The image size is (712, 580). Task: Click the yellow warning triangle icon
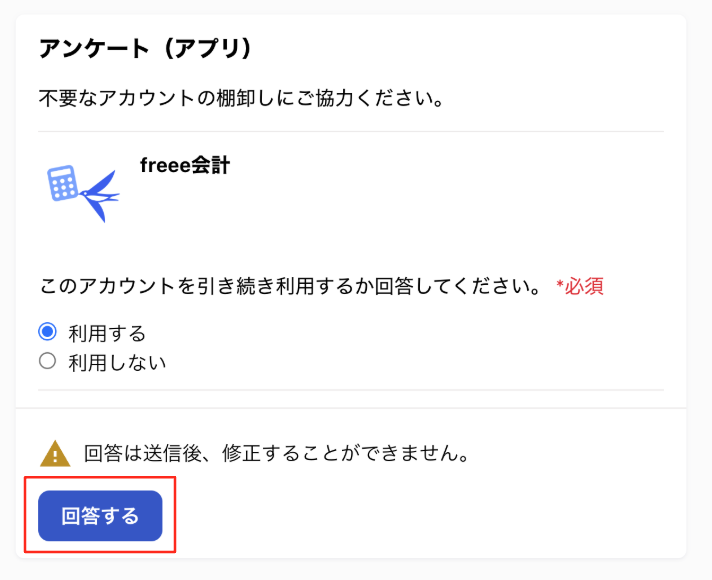click(x=55, y=453)
